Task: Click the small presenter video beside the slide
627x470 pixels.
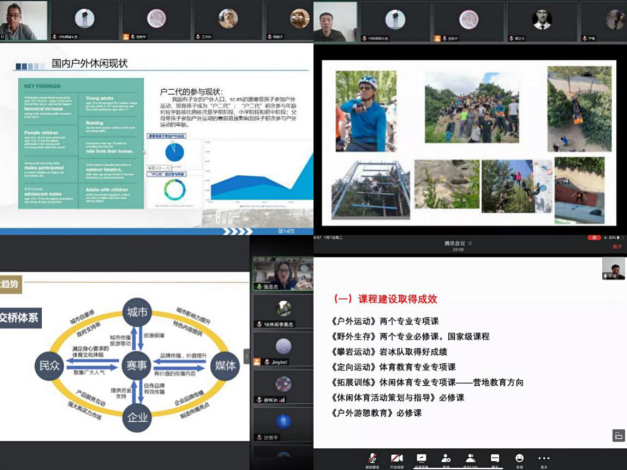Action: [x=613, y=268]
